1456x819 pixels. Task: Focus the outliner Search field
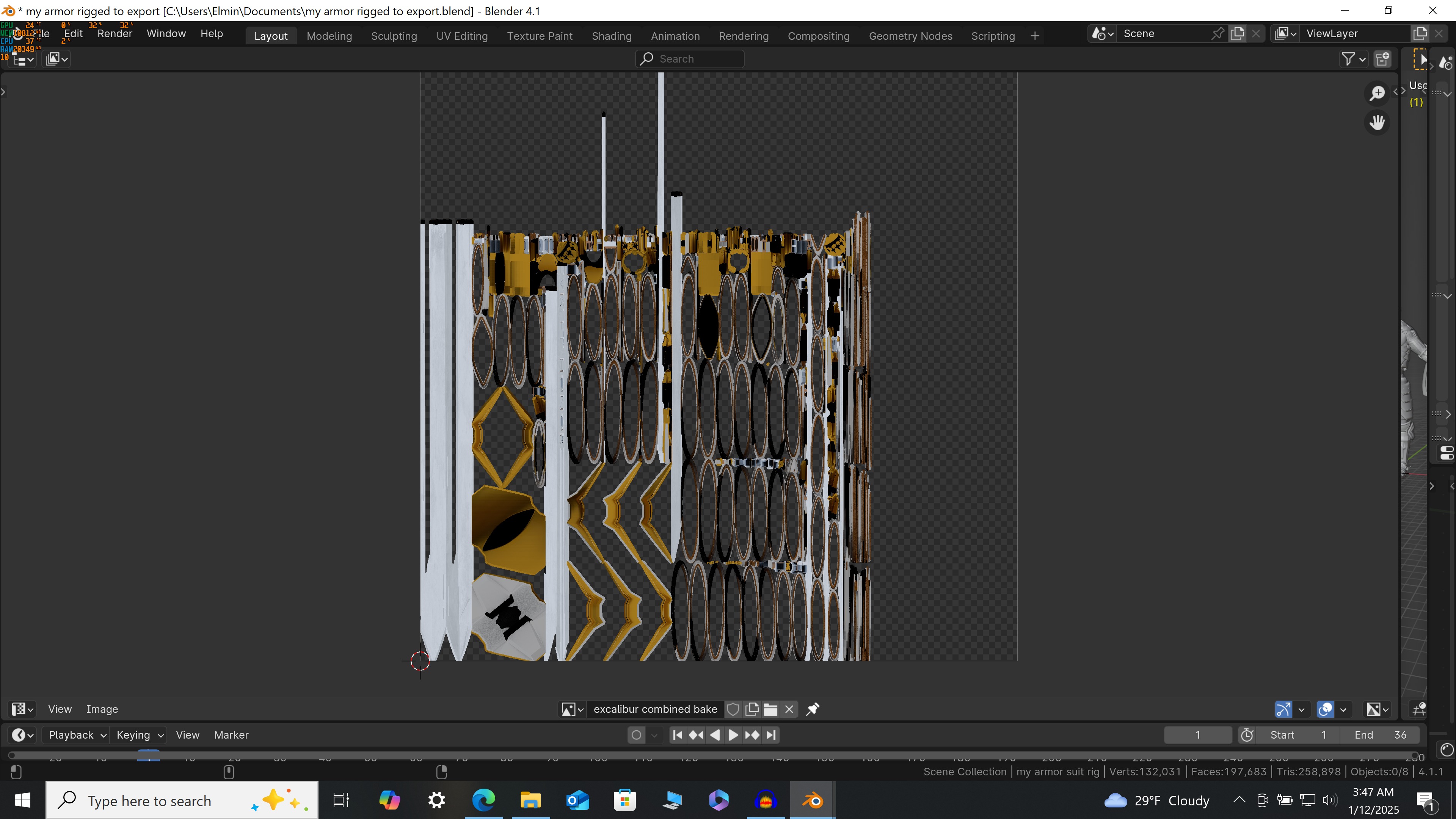[x=690, y=59]
